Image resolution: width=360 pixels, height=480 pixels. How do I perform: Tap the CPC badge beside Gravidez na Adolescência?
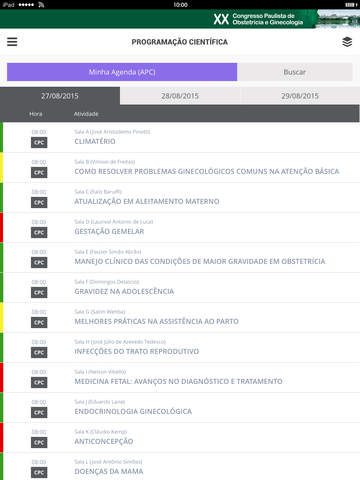[x=39, y=292]
